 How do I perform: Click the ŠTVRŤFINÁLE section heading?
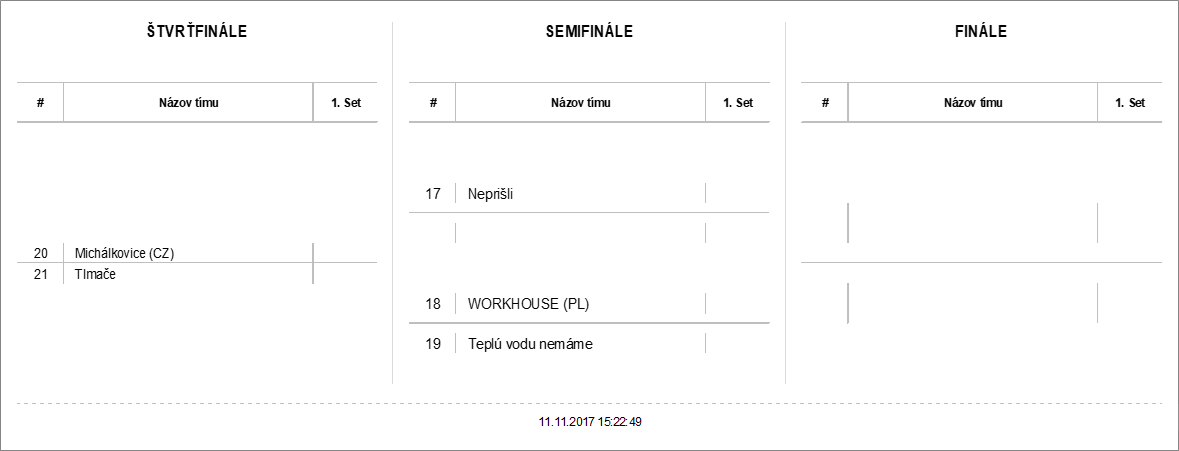[197, 31]
